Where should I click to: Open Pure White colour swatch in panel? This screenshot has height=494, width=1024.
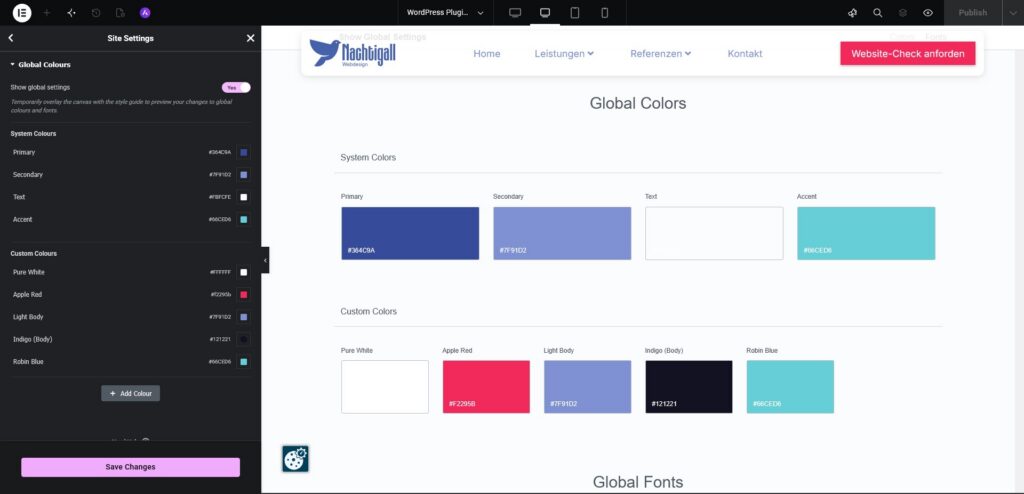click(244, 272)
